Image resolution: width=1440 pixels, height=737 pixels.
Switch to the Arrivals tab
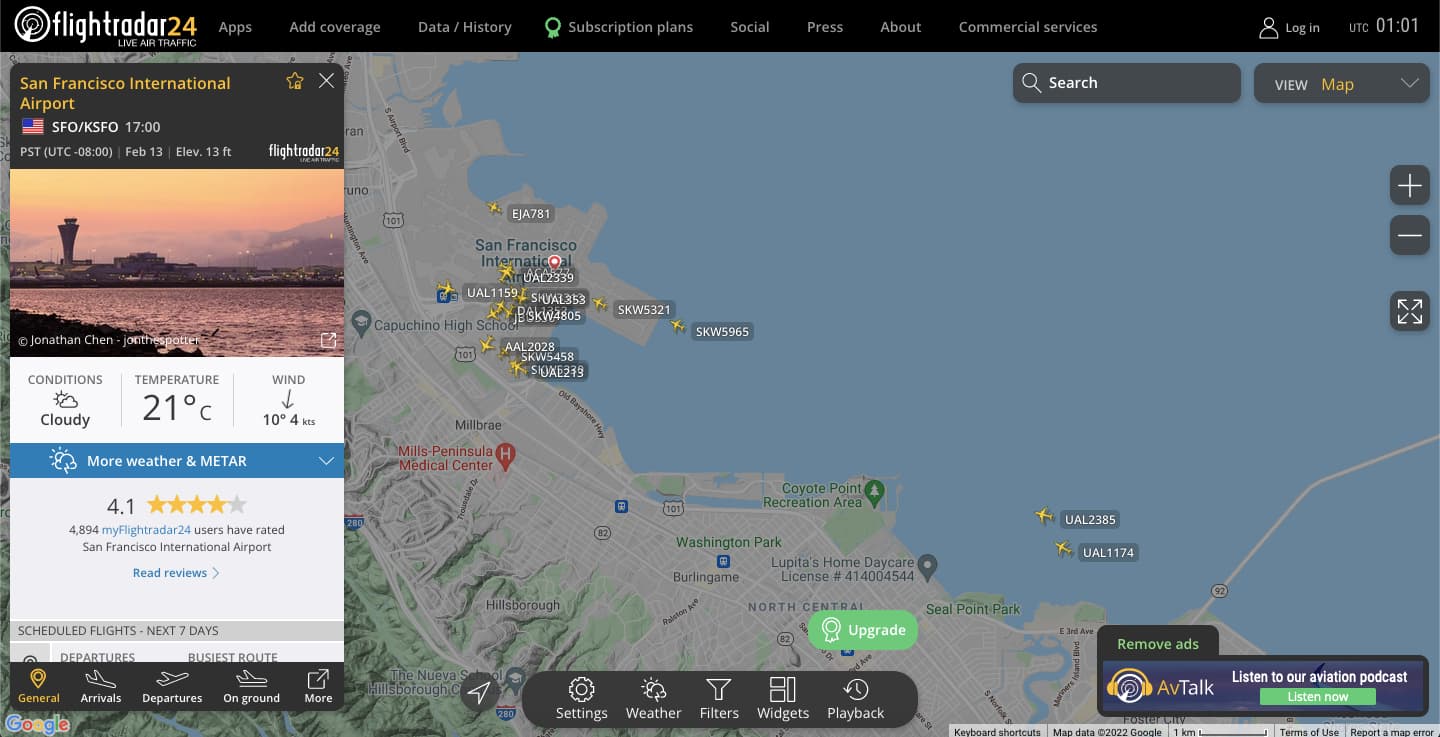(x=101, y=687)
